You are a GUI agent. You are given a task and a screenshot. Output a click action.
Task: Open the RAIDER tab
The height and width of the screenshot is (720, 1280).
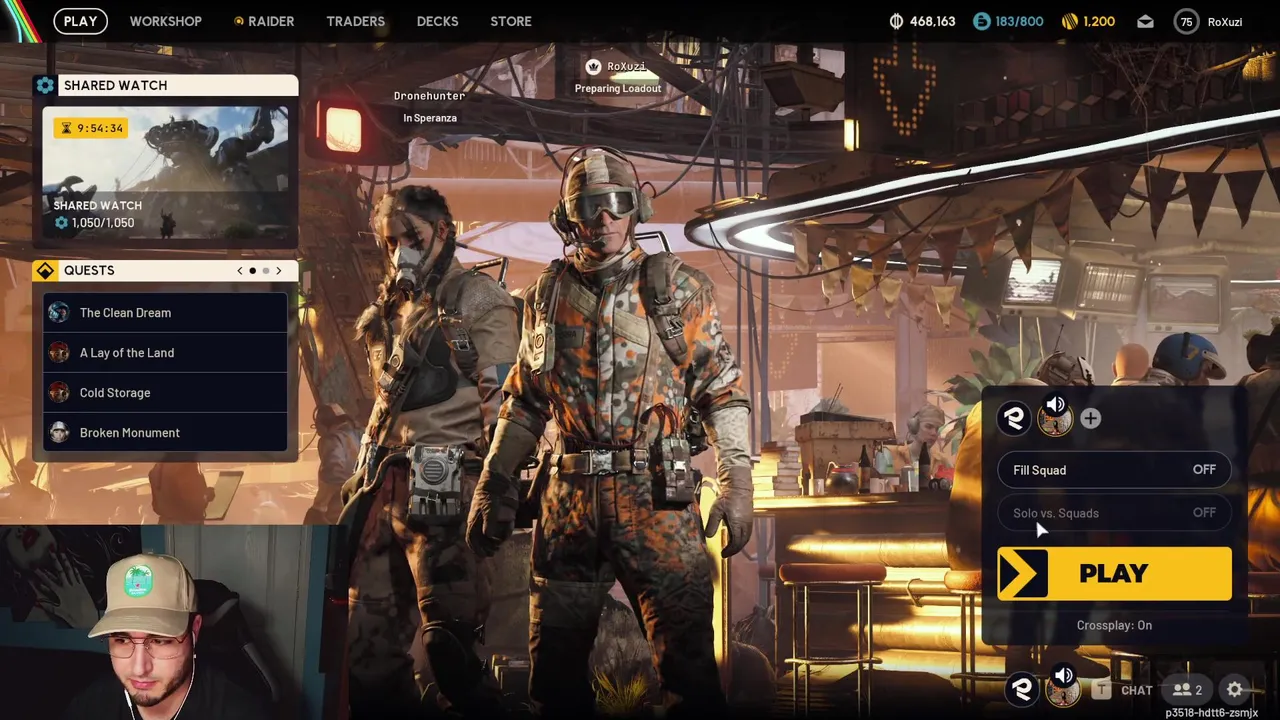coord(264,21)
